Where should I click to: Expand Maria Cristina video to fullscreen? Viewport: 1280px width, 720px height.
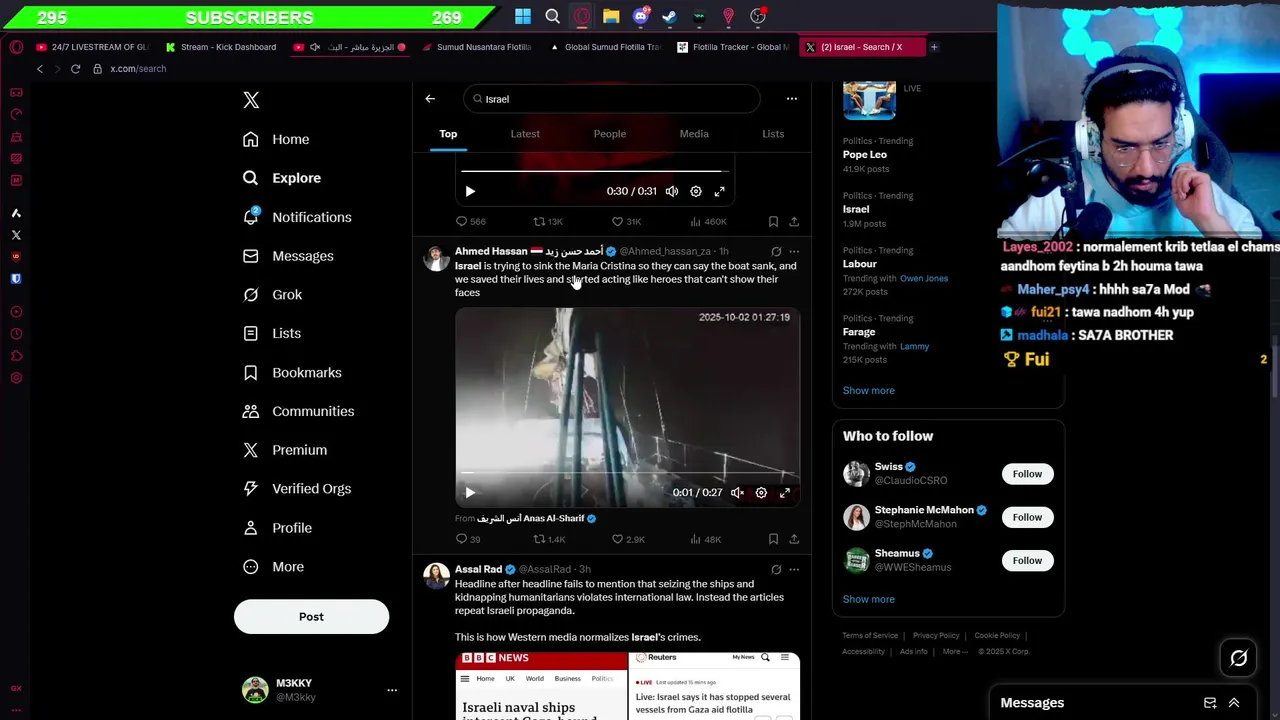click(785, 493)
